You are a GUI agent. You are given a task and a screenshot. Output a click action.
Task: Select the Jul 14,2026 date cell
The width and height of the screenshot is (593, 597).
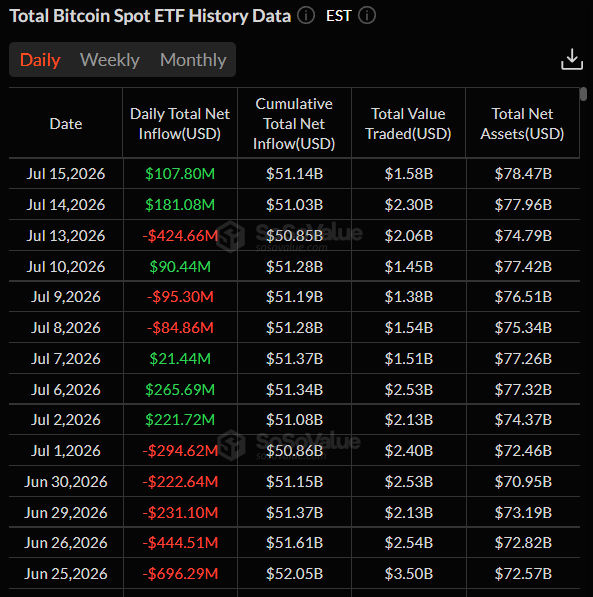pyautogui.click(x=66, y=204)
